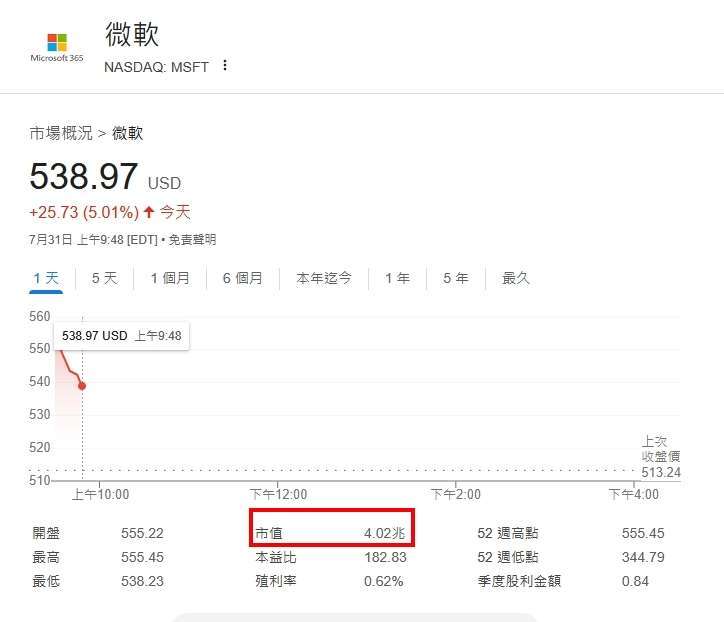Click the 最低 value 538.23
Screen dimensions: 724x622
(142, 581)
